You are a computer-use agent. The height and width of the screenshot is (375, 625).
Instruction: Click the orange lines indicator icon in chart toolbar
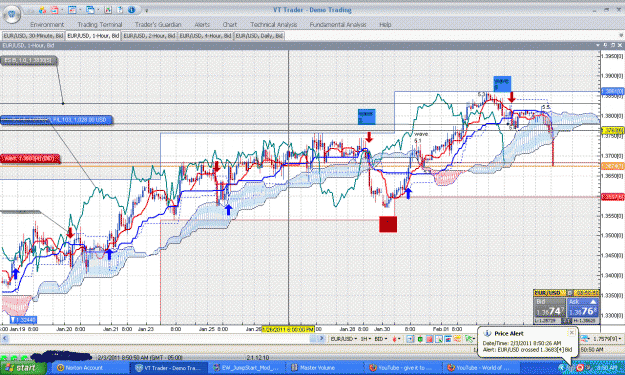click(x=457, y=339)
